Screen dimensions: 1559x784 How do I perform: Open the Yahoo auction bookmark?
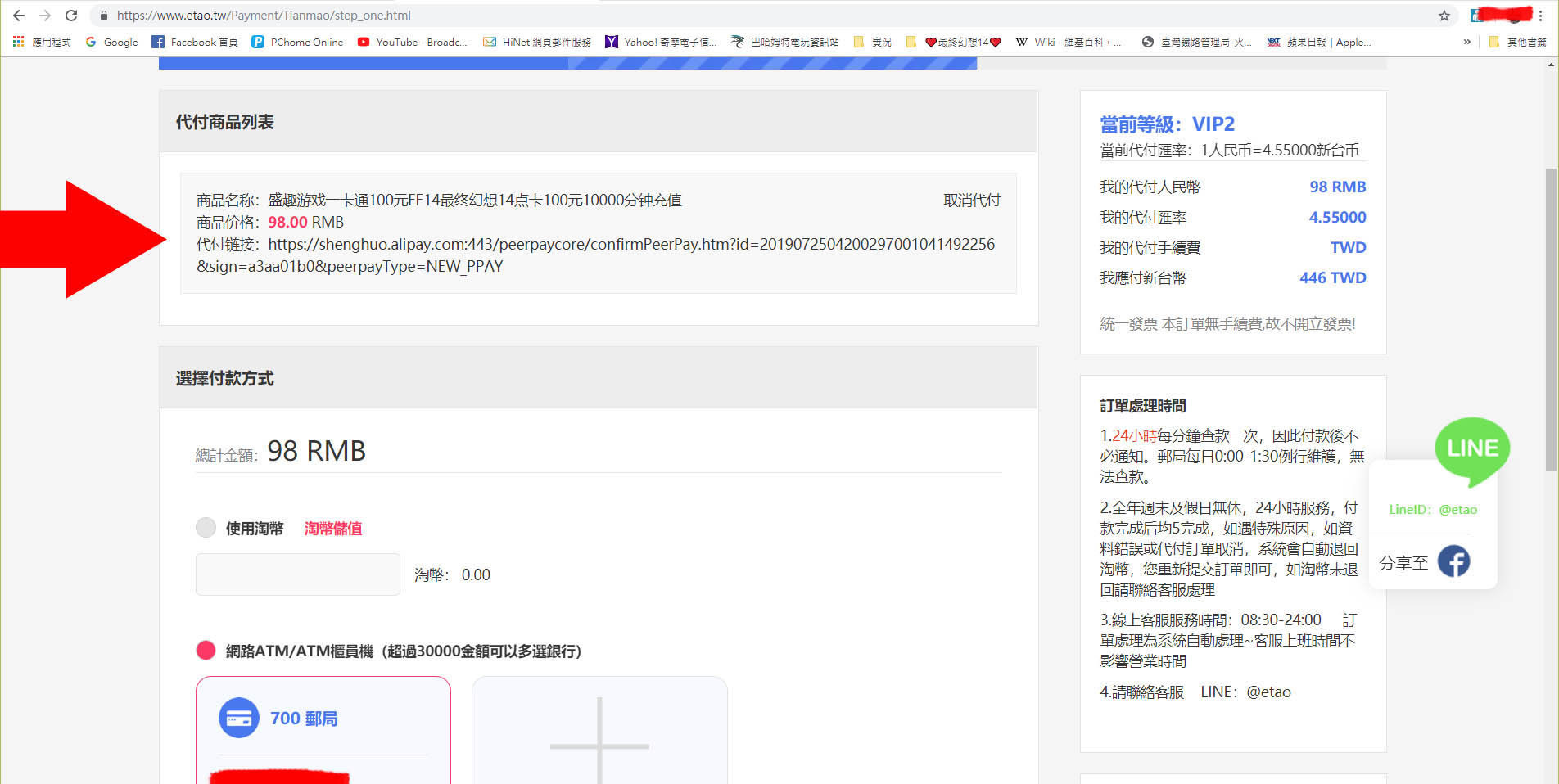click(x=661, y=42)
